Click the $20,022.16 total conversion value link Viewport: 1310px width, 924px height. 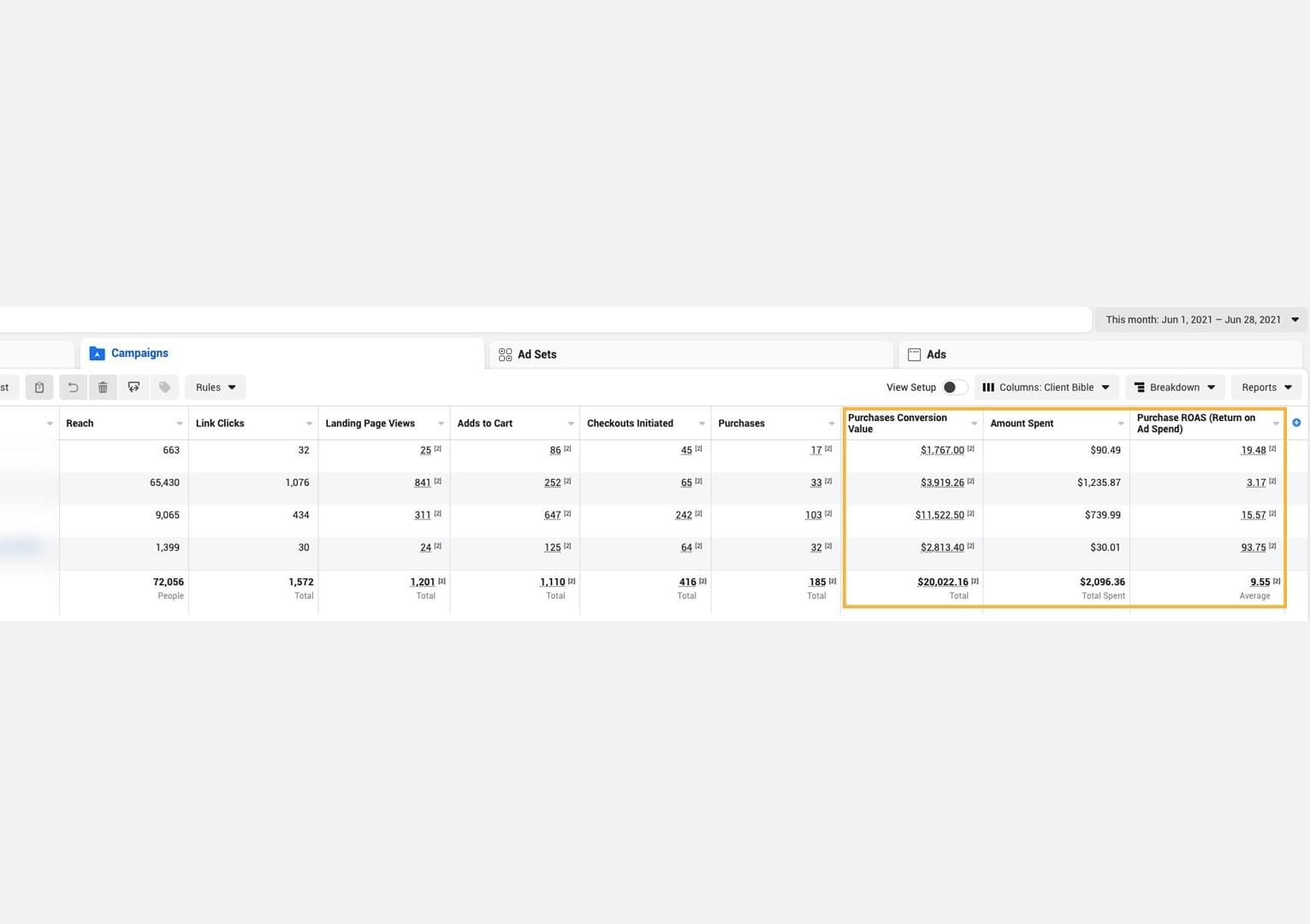942,582
